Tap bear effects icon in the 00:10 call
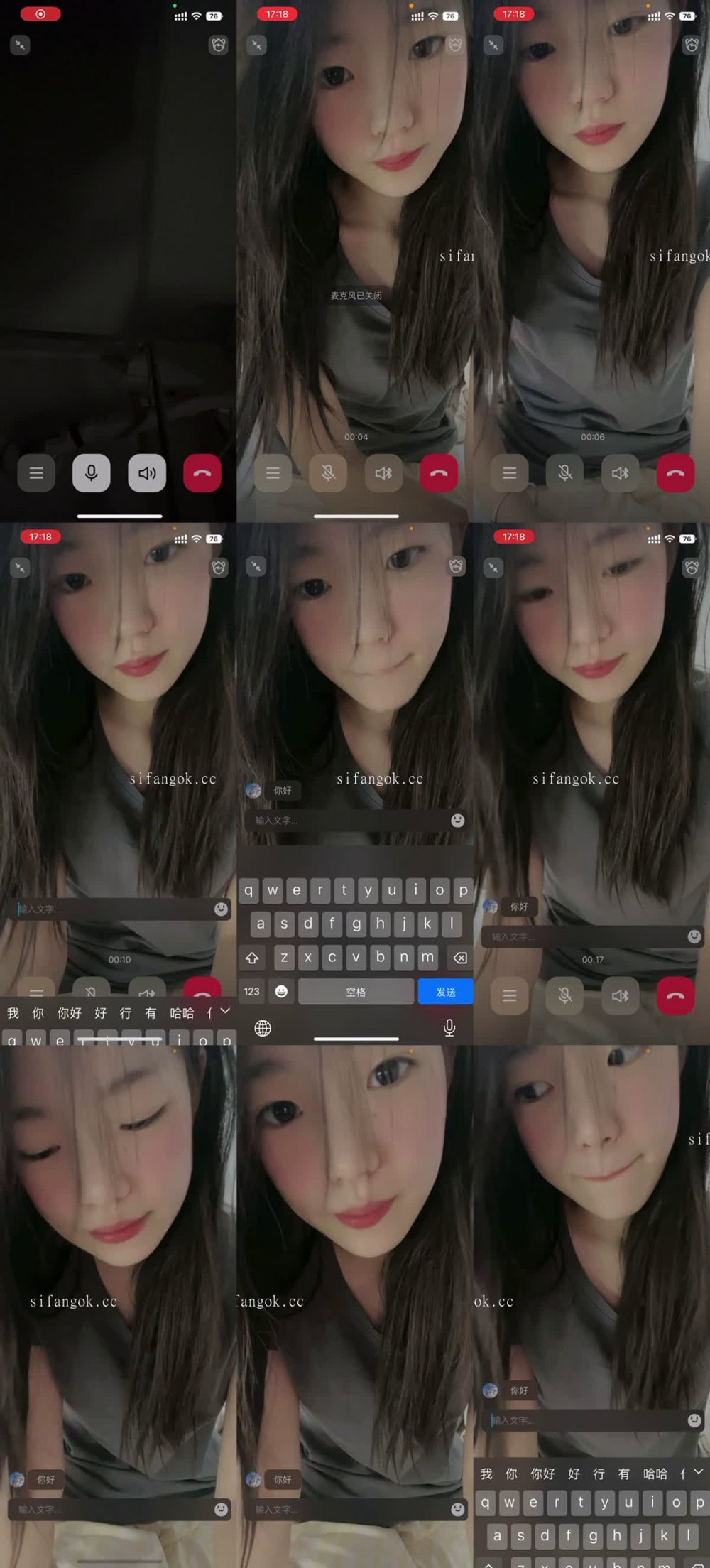This screenshot has height=1568, width=710. coord(219,567)
